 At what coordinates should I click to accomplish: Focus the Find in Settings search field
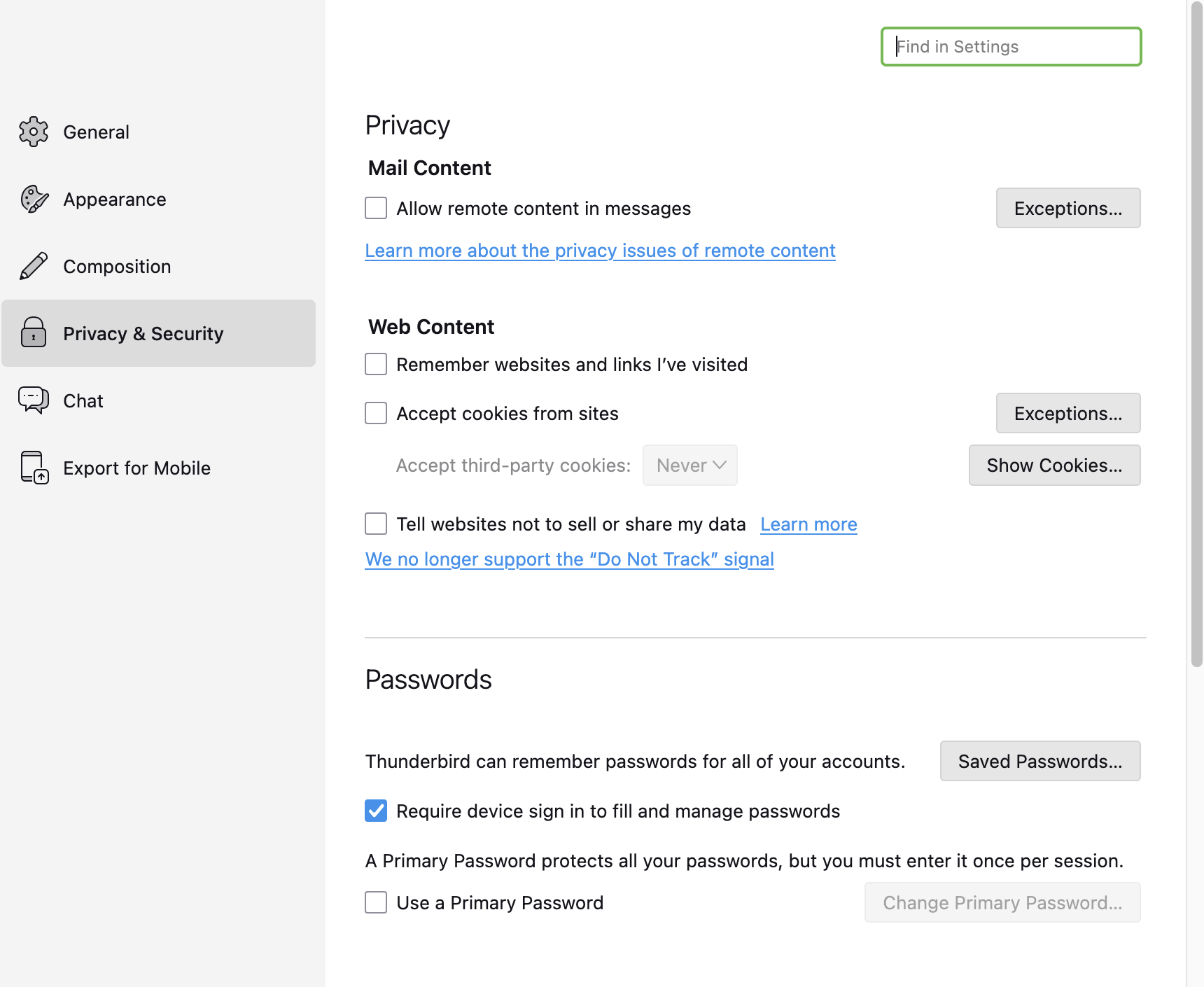(x=1011, y=46)
